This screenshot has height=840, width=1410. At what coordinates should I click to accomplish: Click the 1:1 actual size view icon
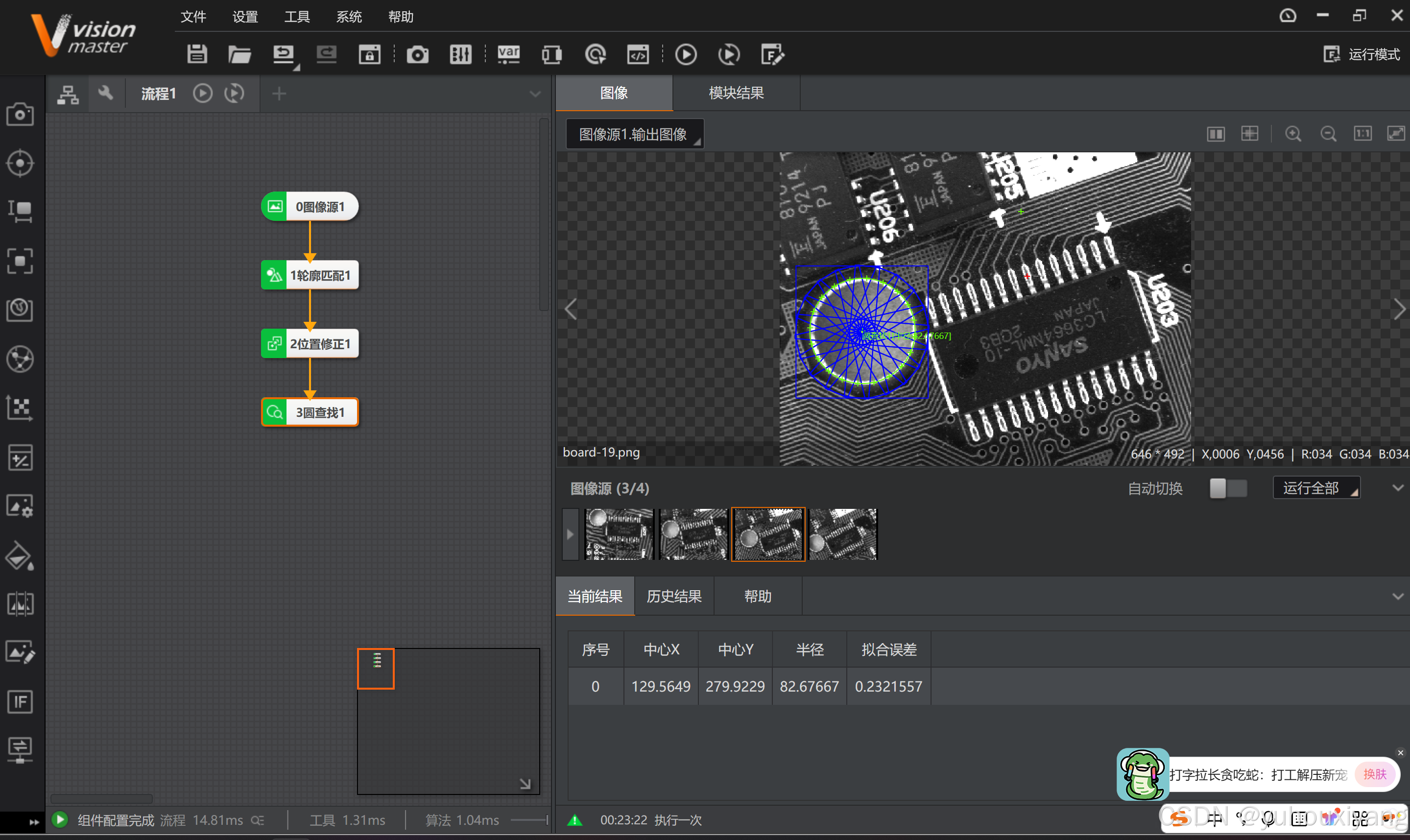point(1362,134)
